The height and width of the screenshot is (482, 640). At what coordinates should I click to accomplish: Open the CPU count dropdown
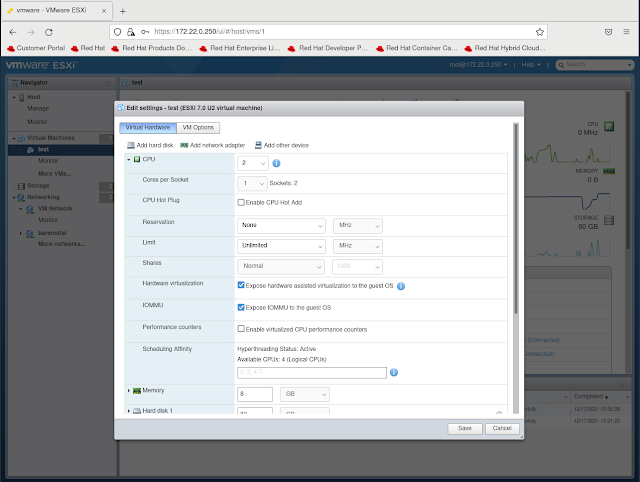pos(253,163)
